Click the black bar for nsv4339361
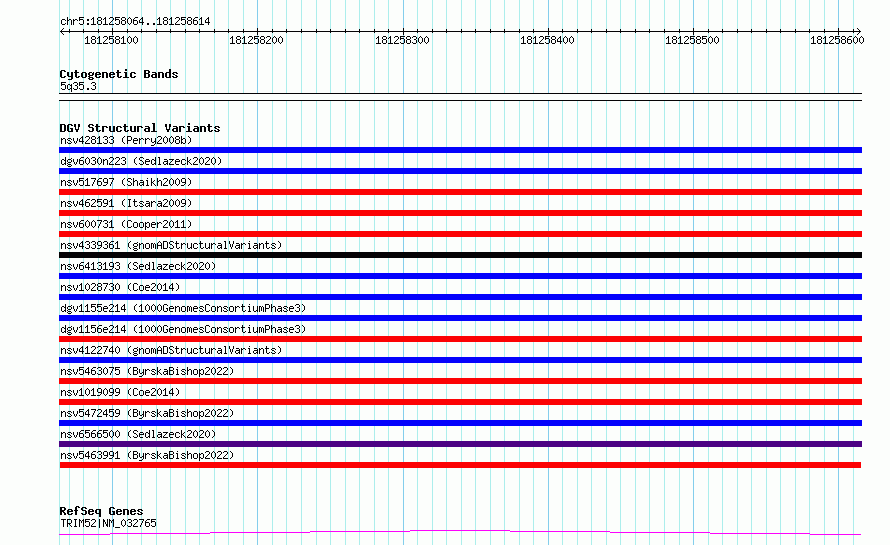This screenshot has width=890, height=545. coord(460,255)
